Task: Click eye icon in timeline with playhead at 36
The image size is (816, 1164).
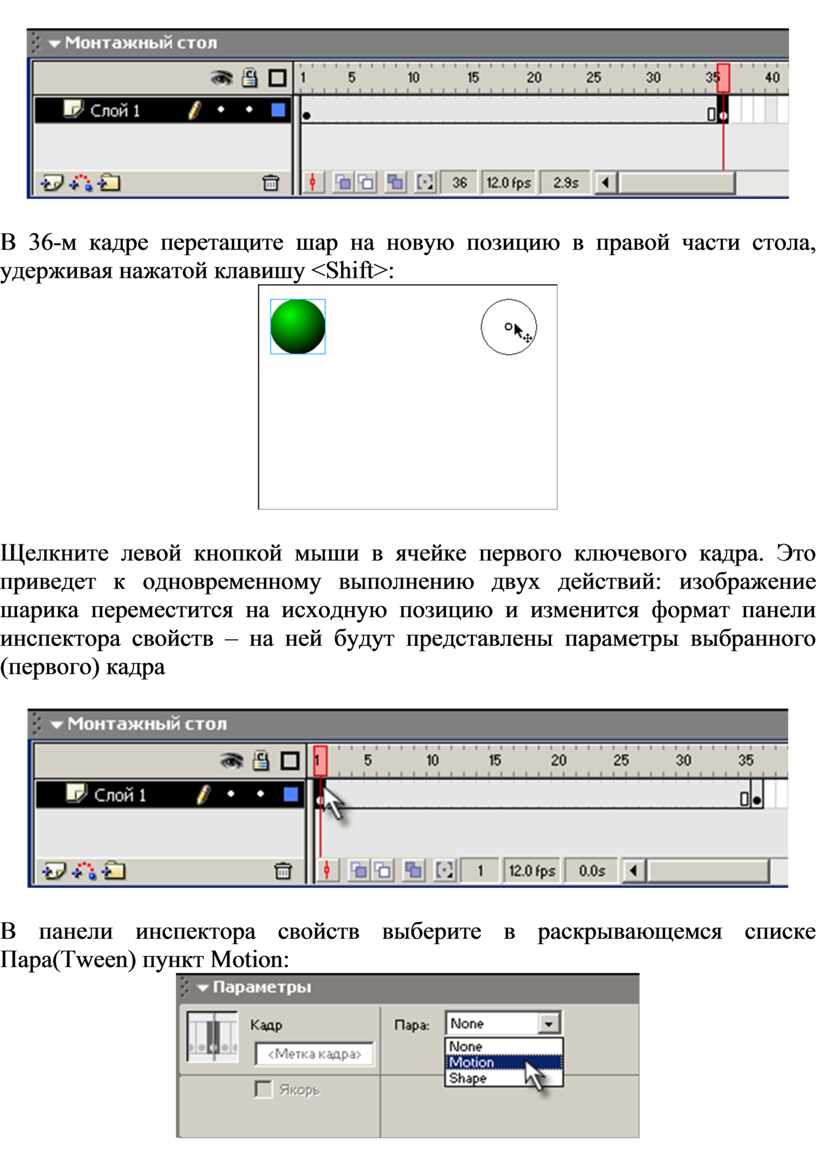Action: [x=221, y=77]
